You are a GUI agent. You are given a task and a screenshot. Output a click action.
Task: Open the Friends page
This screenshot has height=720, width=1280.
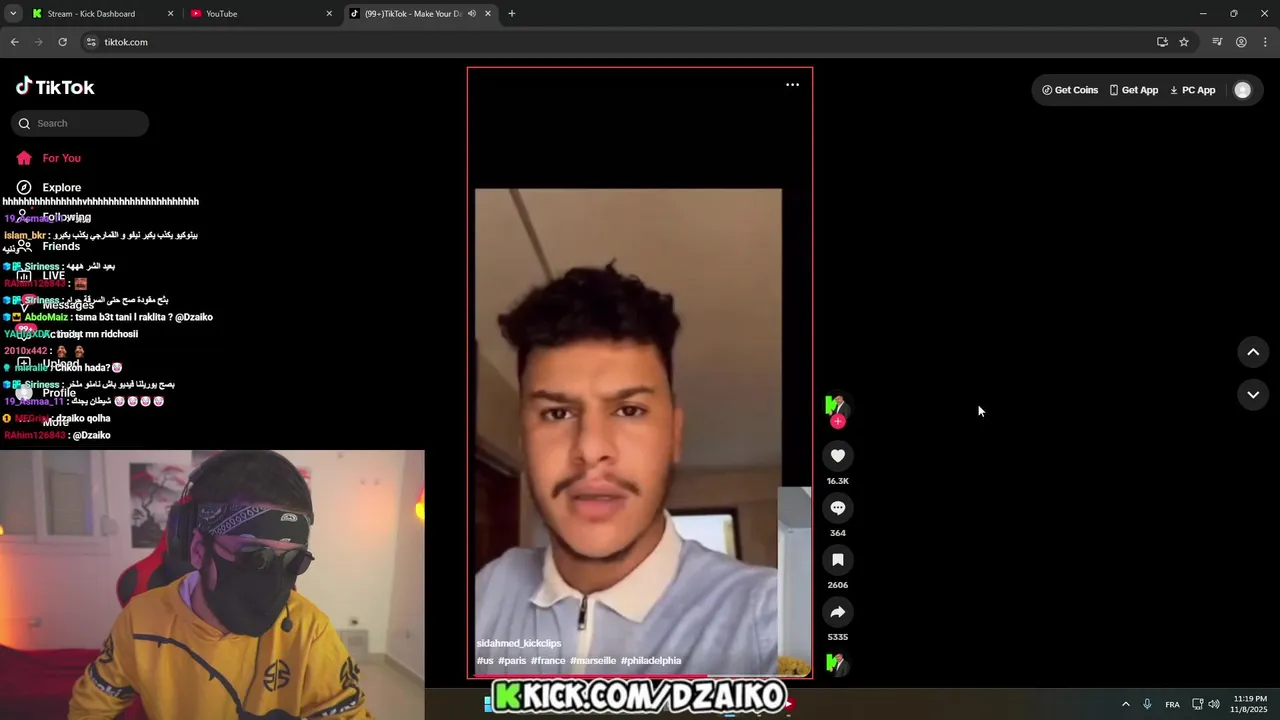click(x=50, y=246)
